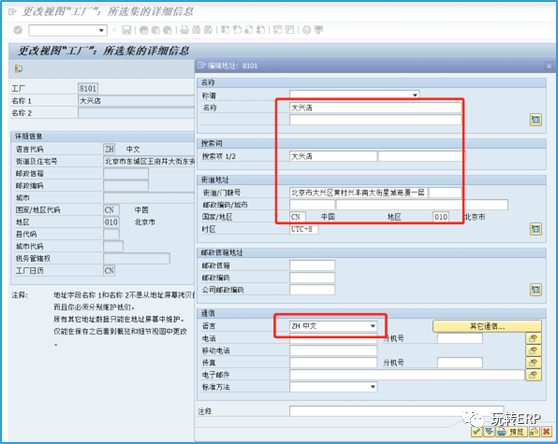Click the 工厂日历 field showing CN
This screenshot has height=444, width=558.
click(x=109, y=271)
